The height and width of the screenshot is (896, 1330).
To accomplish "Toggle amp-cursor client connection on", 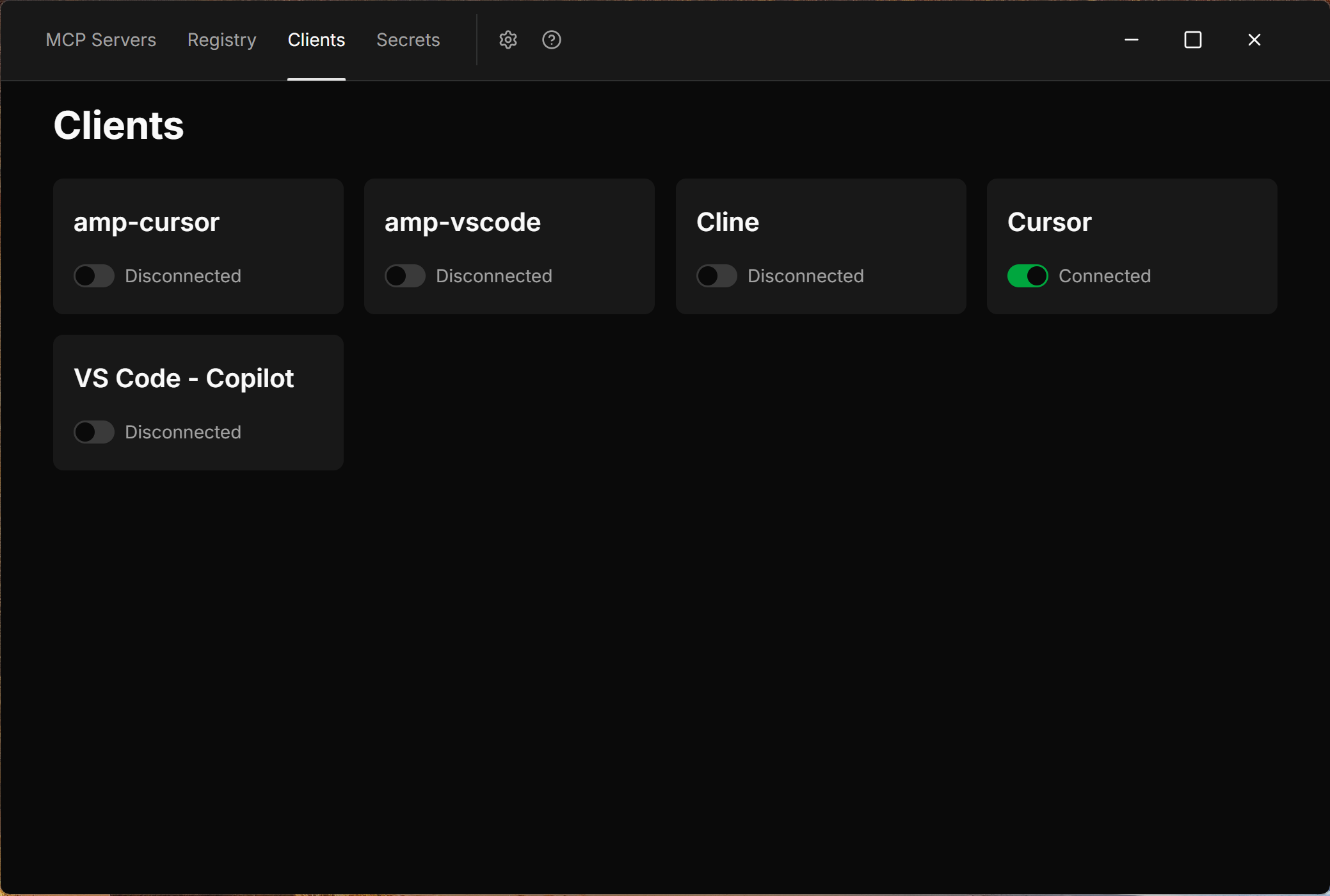I will (x=93, y=276).
